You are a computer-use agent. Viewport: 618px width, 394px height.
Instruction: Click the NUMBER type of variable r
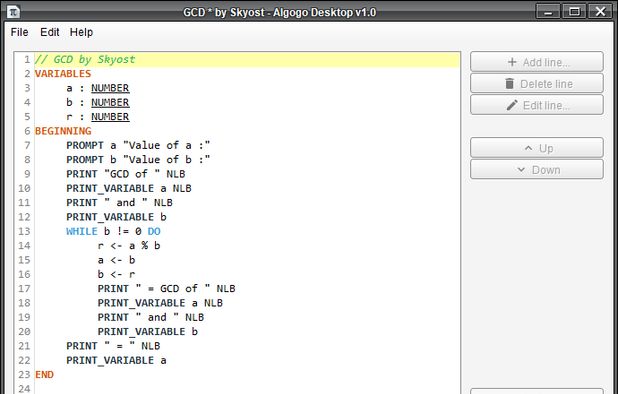[x=110, y=117]
